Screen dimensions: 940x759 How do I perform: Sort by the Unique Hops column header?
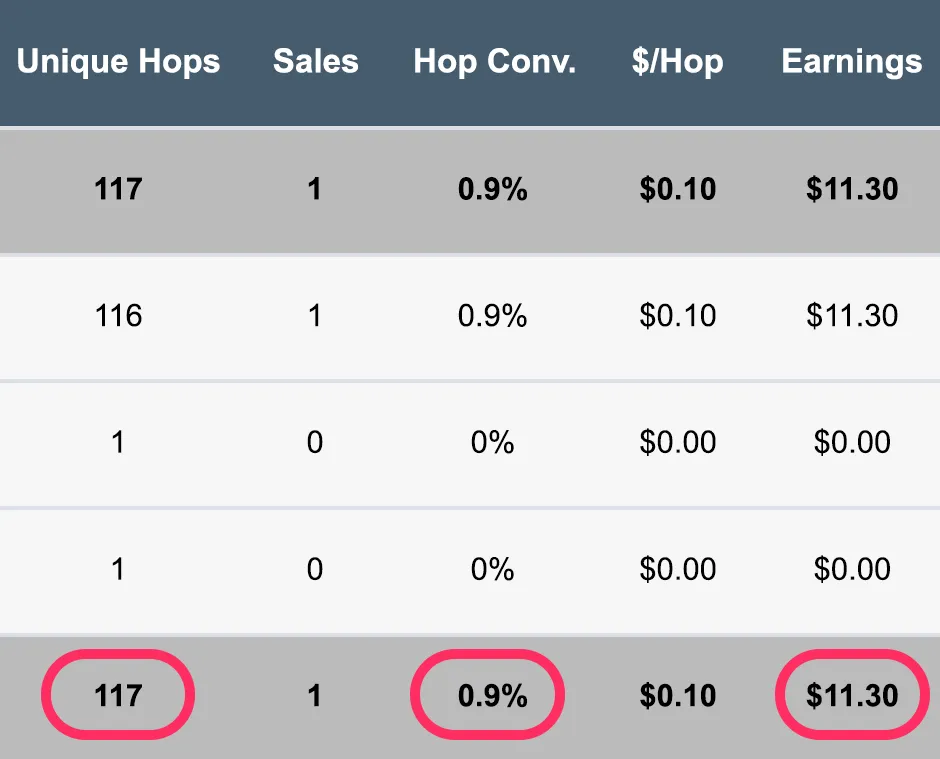118,62
